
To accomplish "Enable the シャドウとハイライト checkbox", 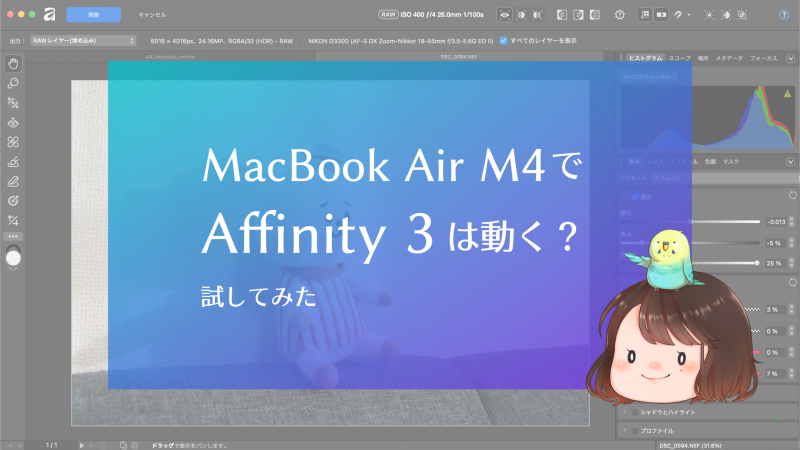I will (635, 412).
